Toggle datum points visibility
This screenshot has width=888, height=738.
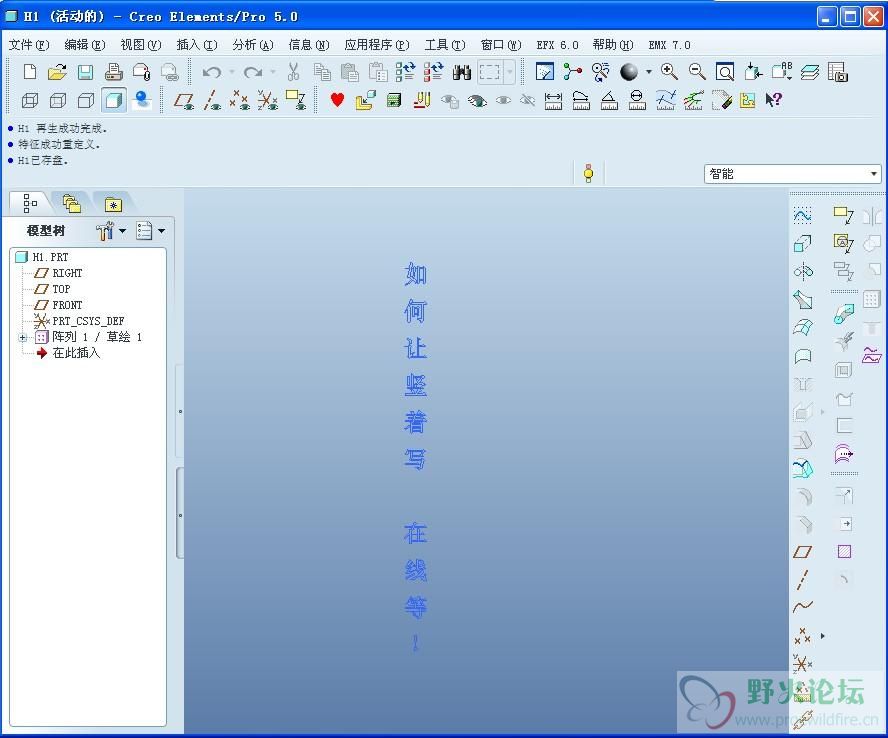click(x=240, y=100)
